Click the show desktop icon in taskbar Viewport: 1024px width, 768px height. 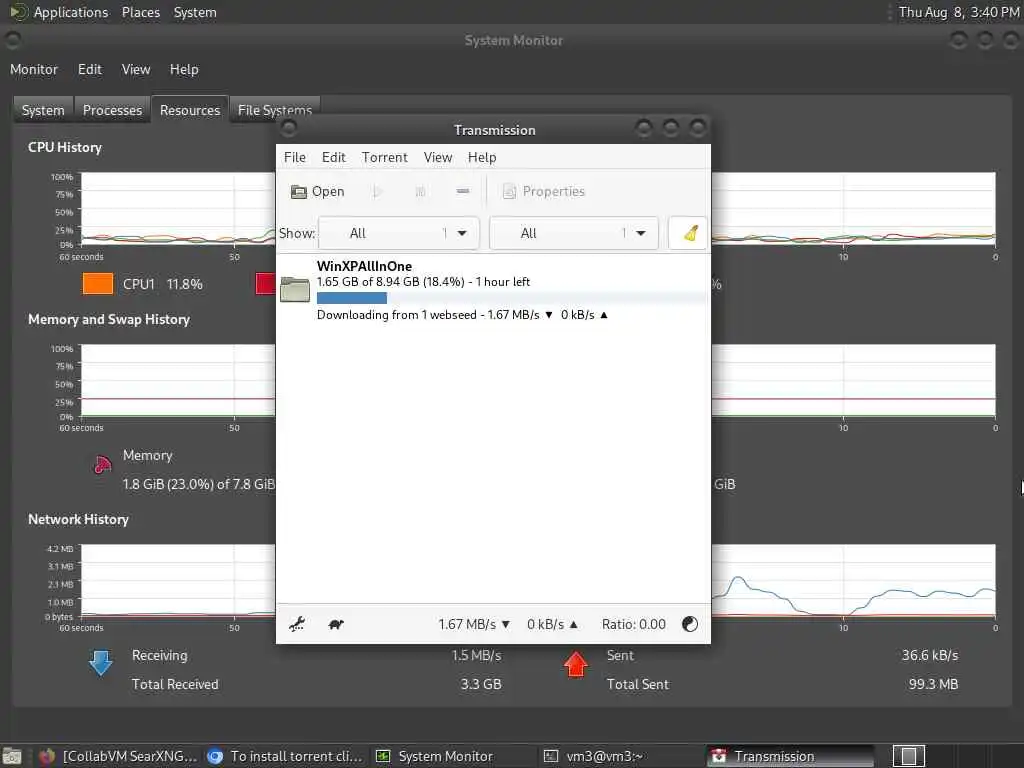coord(12,756)
